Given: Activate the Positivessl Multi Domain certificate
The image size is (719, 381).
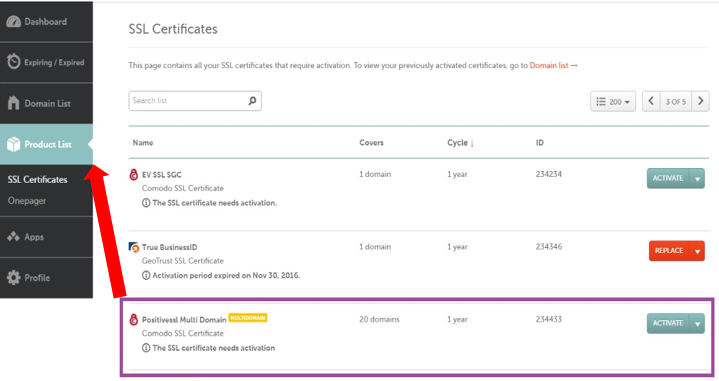Looking at the screenshot, I should coord(669,323).
